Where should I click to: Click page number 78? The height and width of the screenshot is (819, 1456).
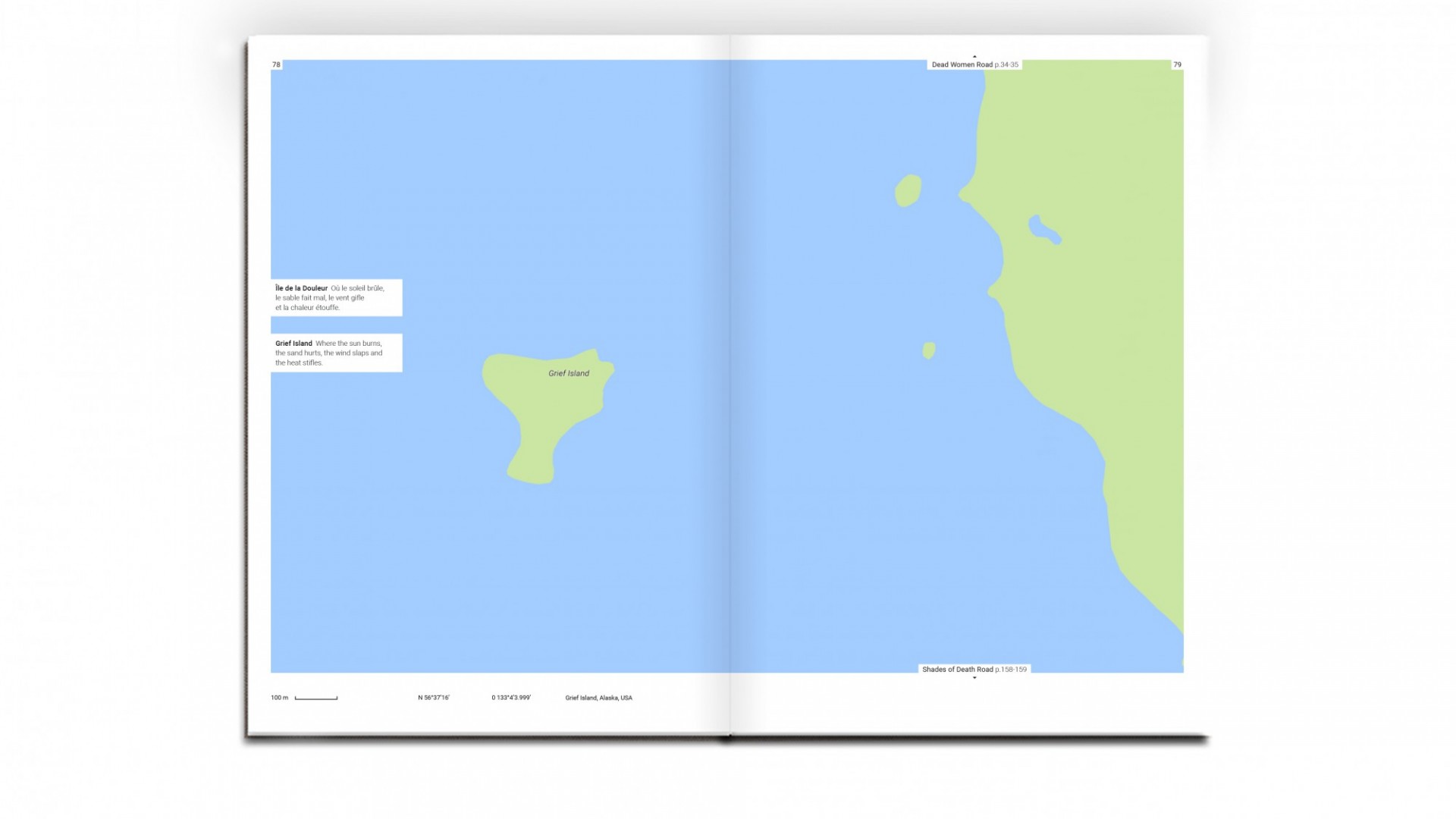click(x=276, y=64)
